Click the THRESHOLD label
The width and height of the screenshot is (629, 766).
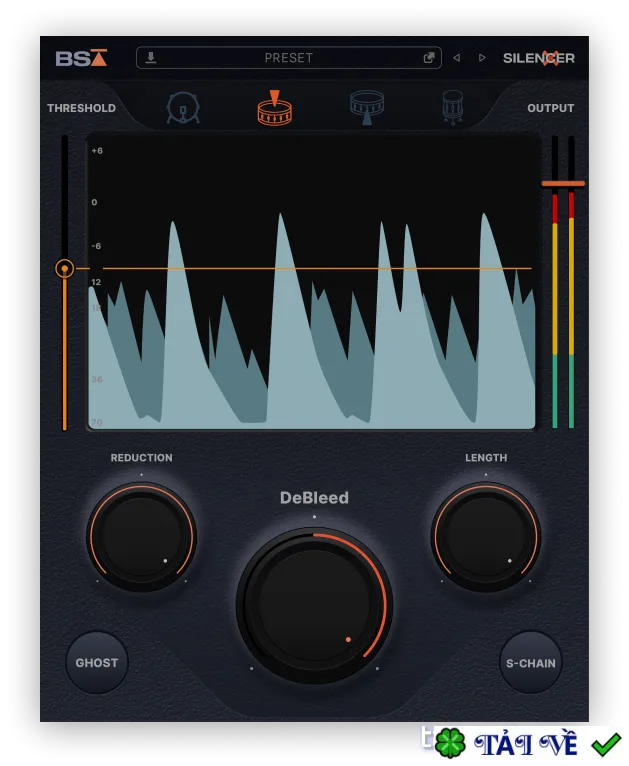82,108
